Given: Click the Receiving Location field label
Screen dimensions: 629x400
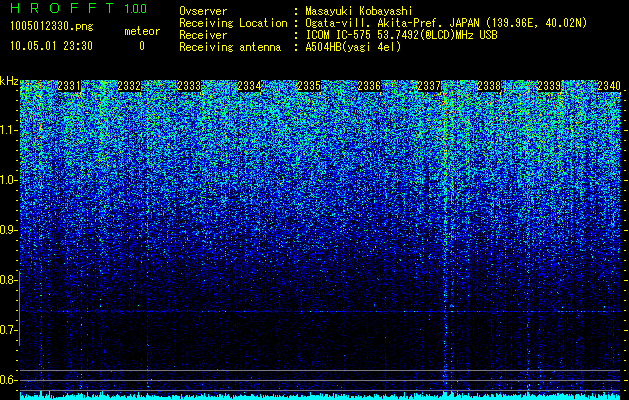Looking at the screenshot, I should click(233, 23).
